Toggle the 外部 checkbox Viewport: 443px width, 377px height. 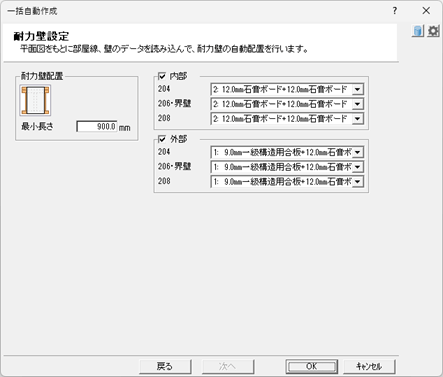coord(162,139)
